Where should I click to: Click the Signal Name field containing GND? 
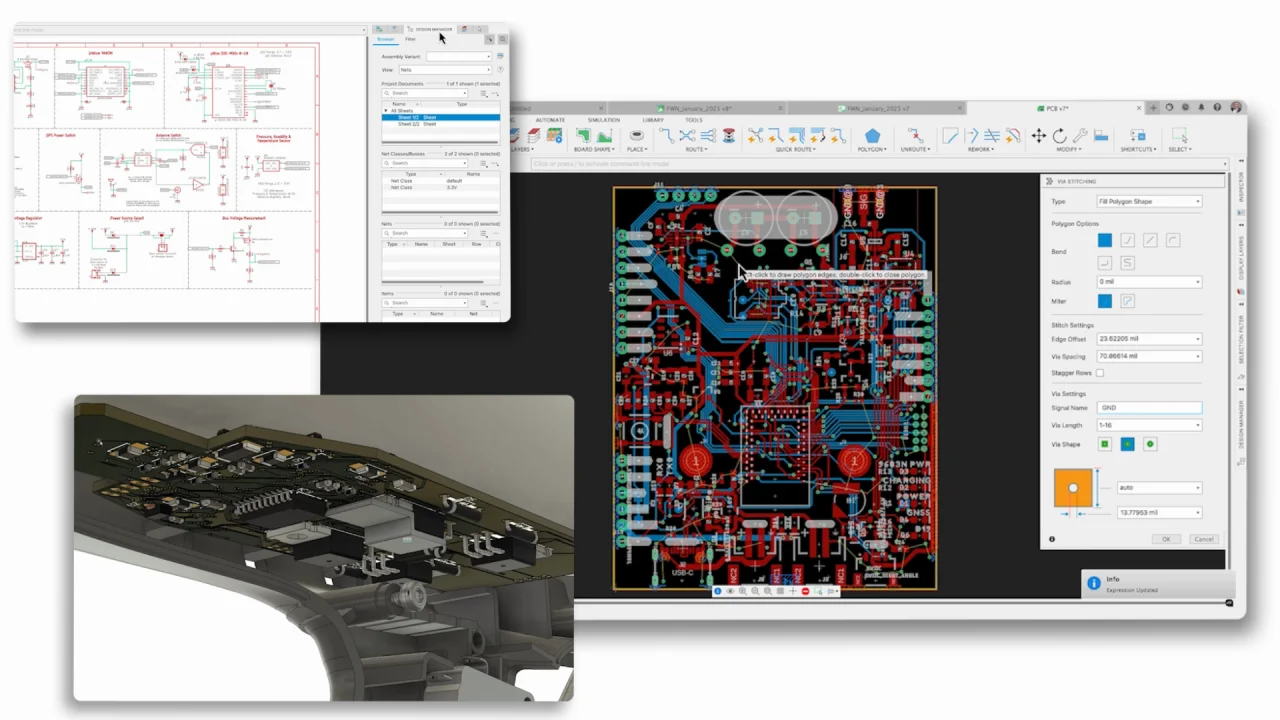point(1149,408)
